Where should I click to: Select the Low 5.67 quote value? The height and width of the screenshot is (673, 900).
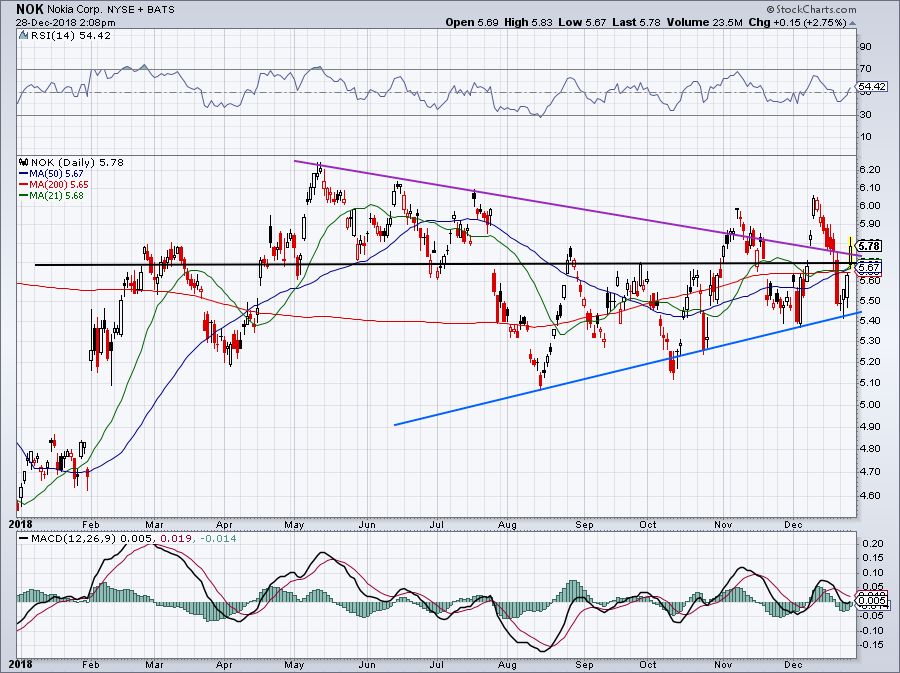coord(581,22)
